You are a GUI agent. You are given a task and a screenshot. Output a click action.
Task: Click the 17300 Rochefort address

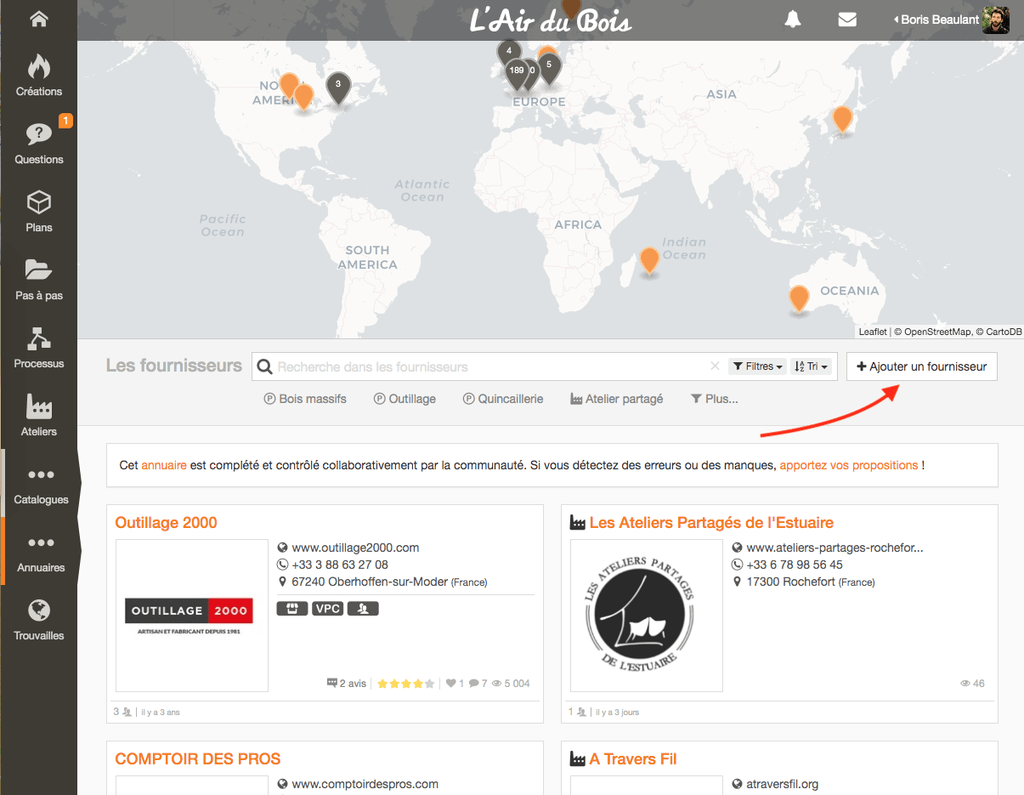810,581
